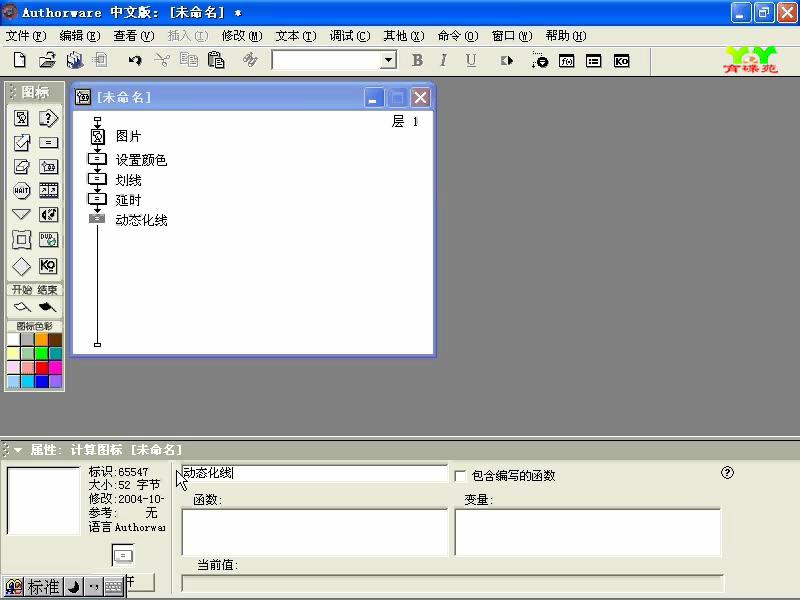Image resolution: width=800 pixels, height=600 pixels.
Task: Open the text style dropdown arrow
Action: pos(389,60)
